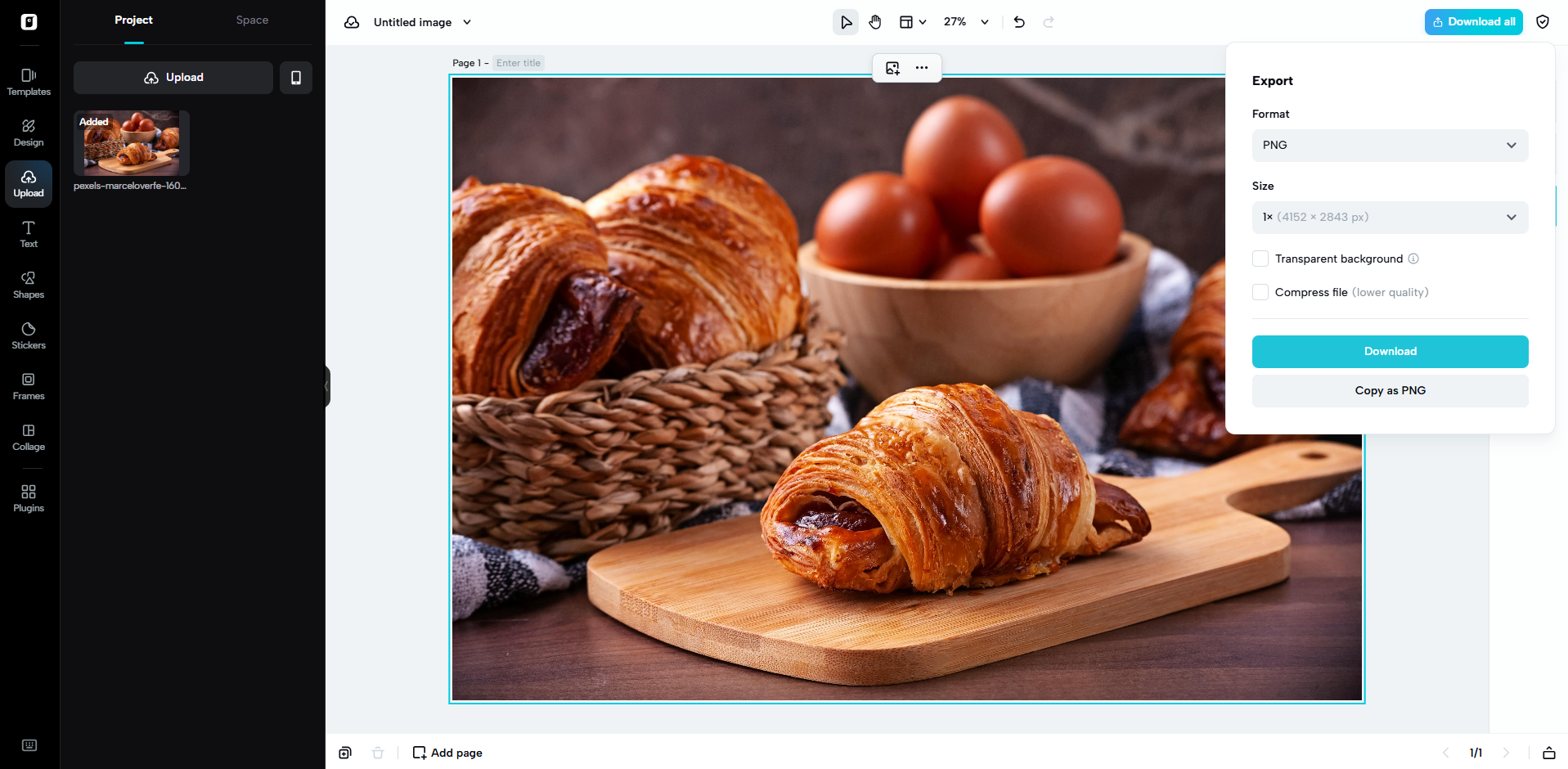Enable Transparent background checkbox

(1260, 259)
